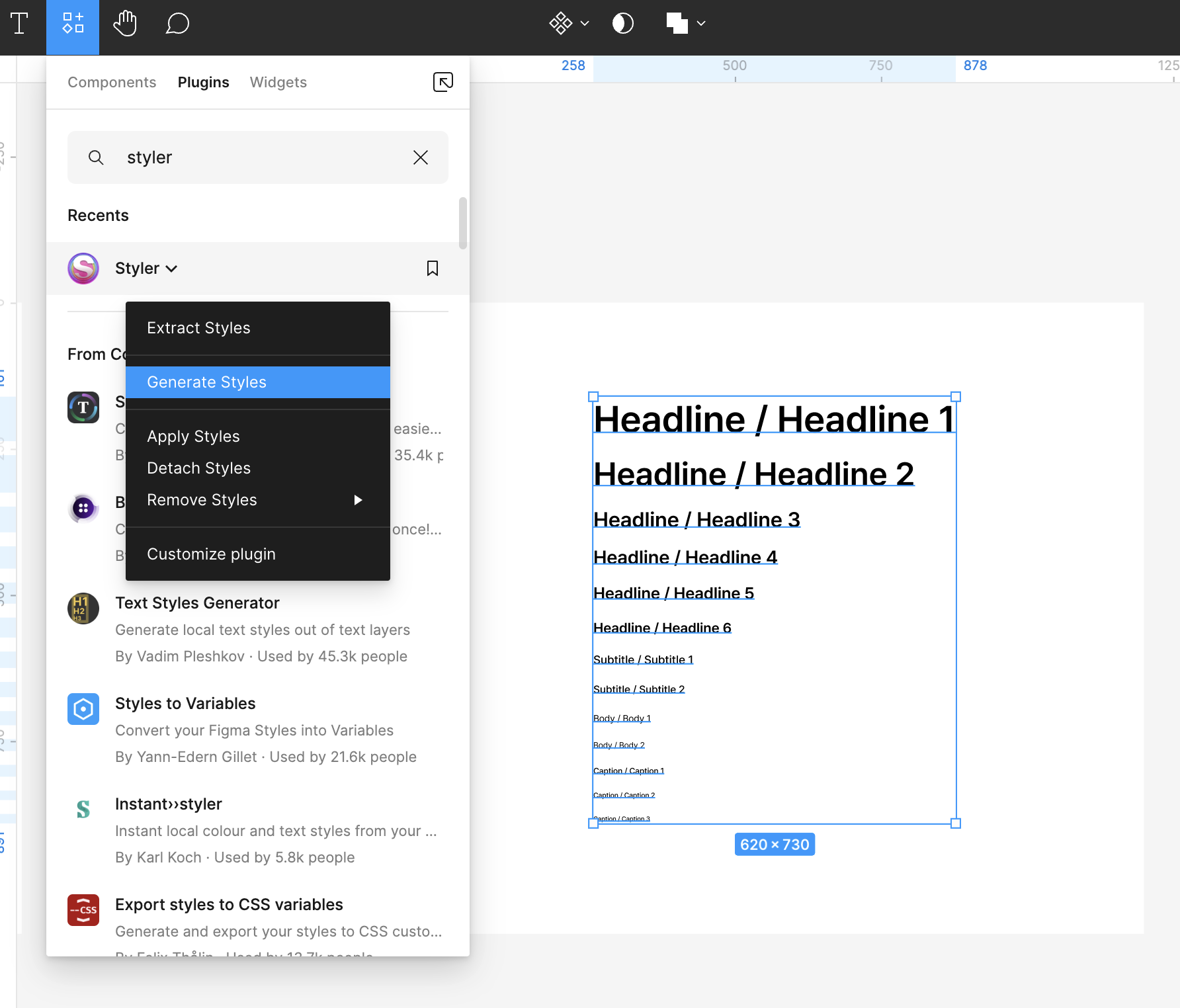This screenshot has height=1008, width=1180.
Task: Choose Generate Styles menu entry
Action: tap(258, 382)
